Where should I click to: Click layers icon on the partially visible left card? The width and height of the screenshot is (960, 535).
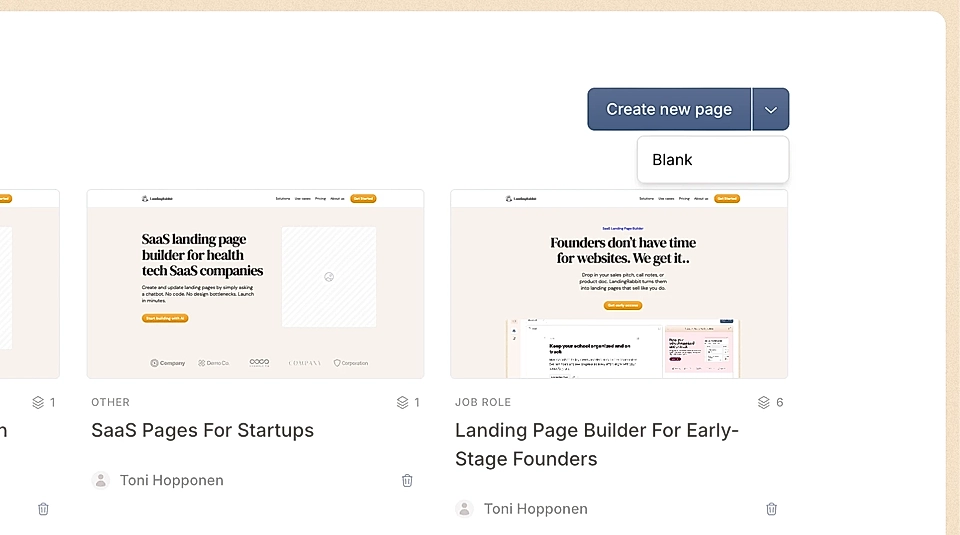tap(38, 402)
